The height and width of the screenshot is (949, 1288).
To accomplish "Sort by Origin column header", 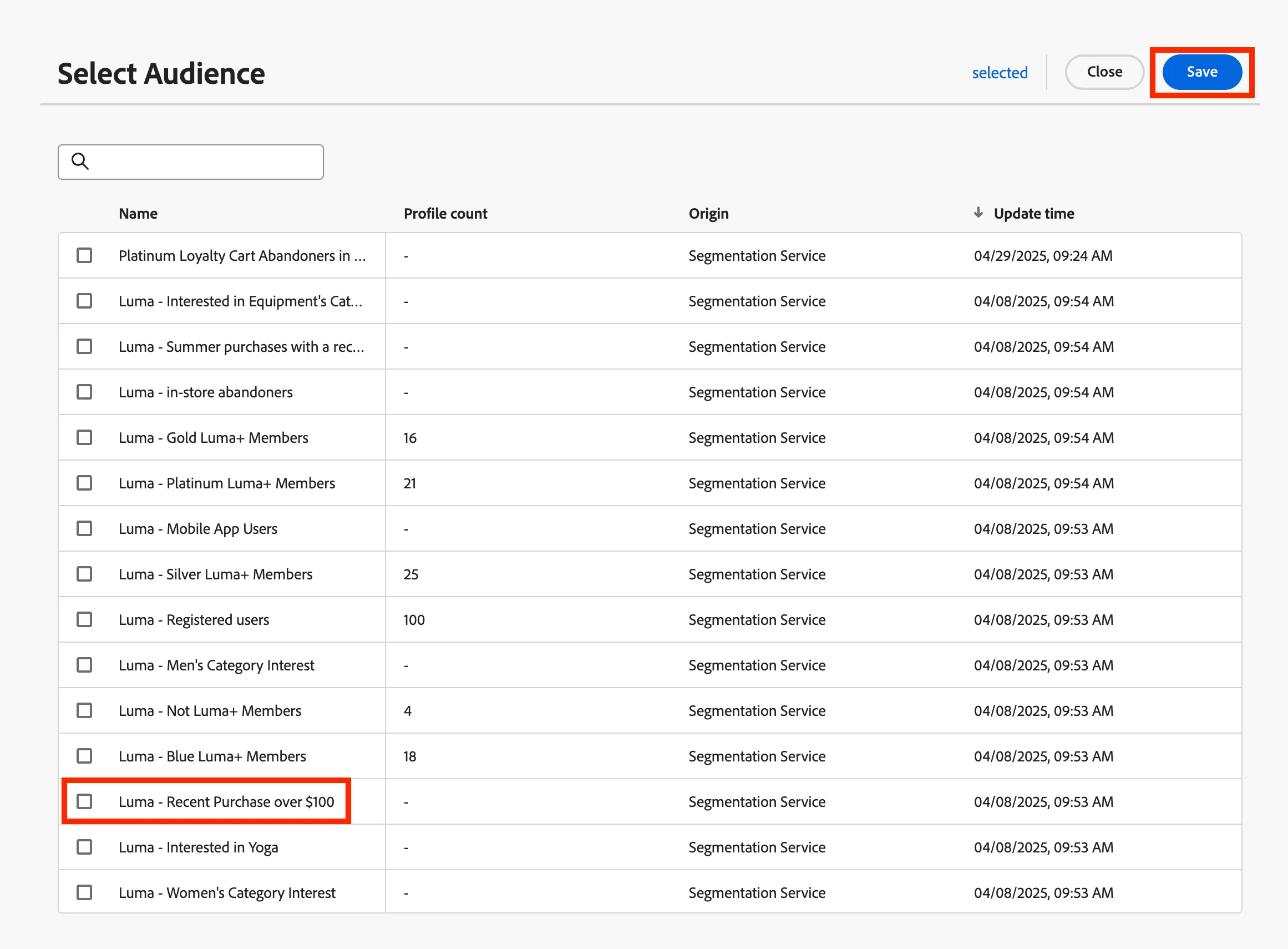I will pyautogui.click(x=708, y=214).
